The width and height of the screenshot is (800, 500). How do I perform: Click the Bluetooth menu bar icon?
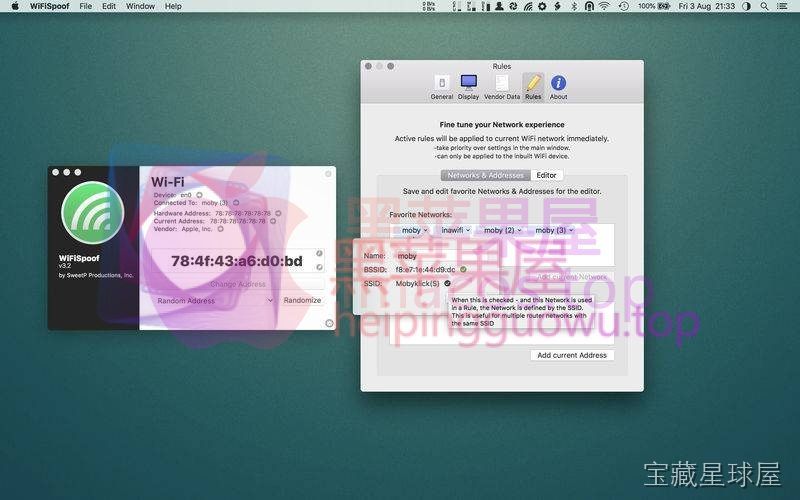[574, 6]
